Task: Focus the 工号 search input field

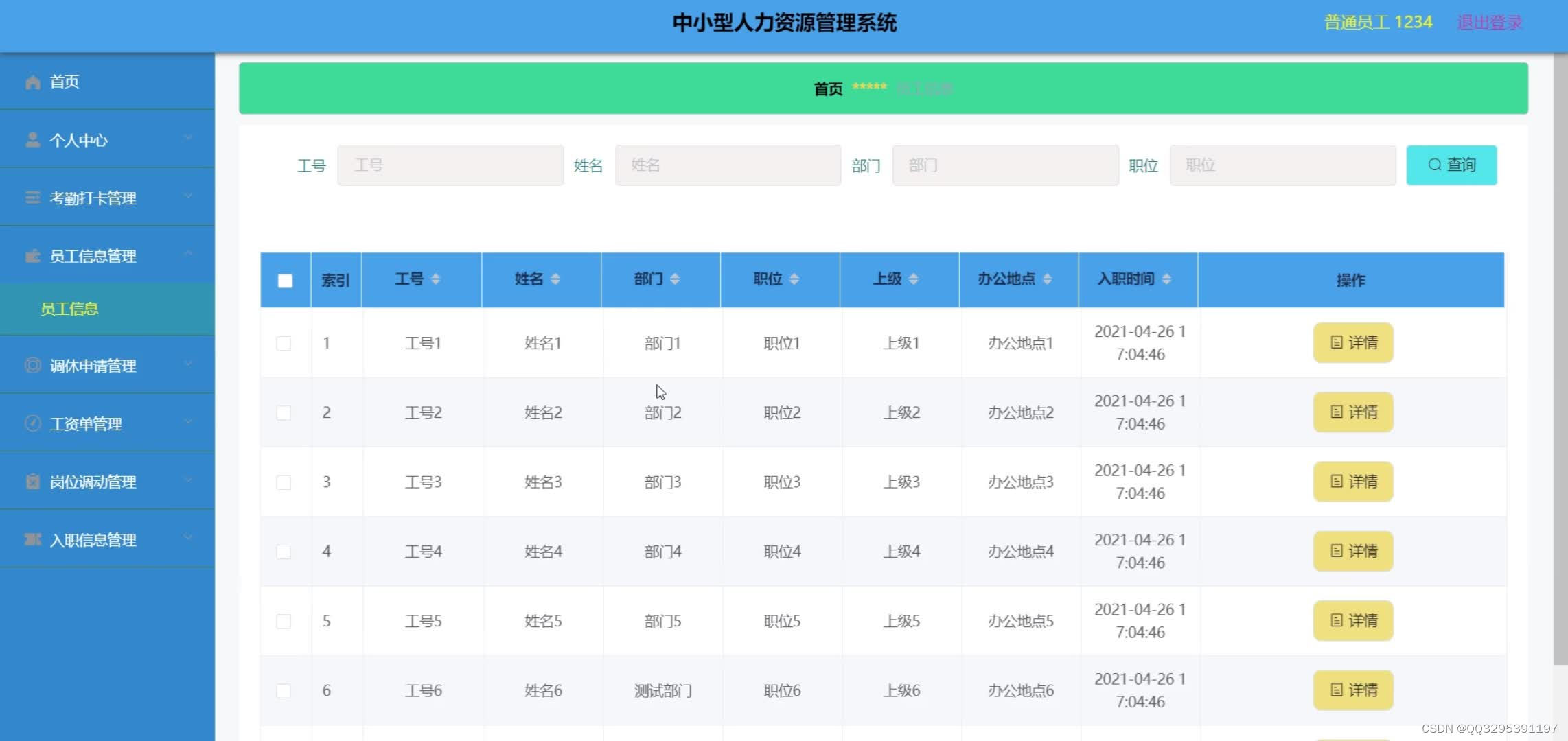Action: point(450,165)
